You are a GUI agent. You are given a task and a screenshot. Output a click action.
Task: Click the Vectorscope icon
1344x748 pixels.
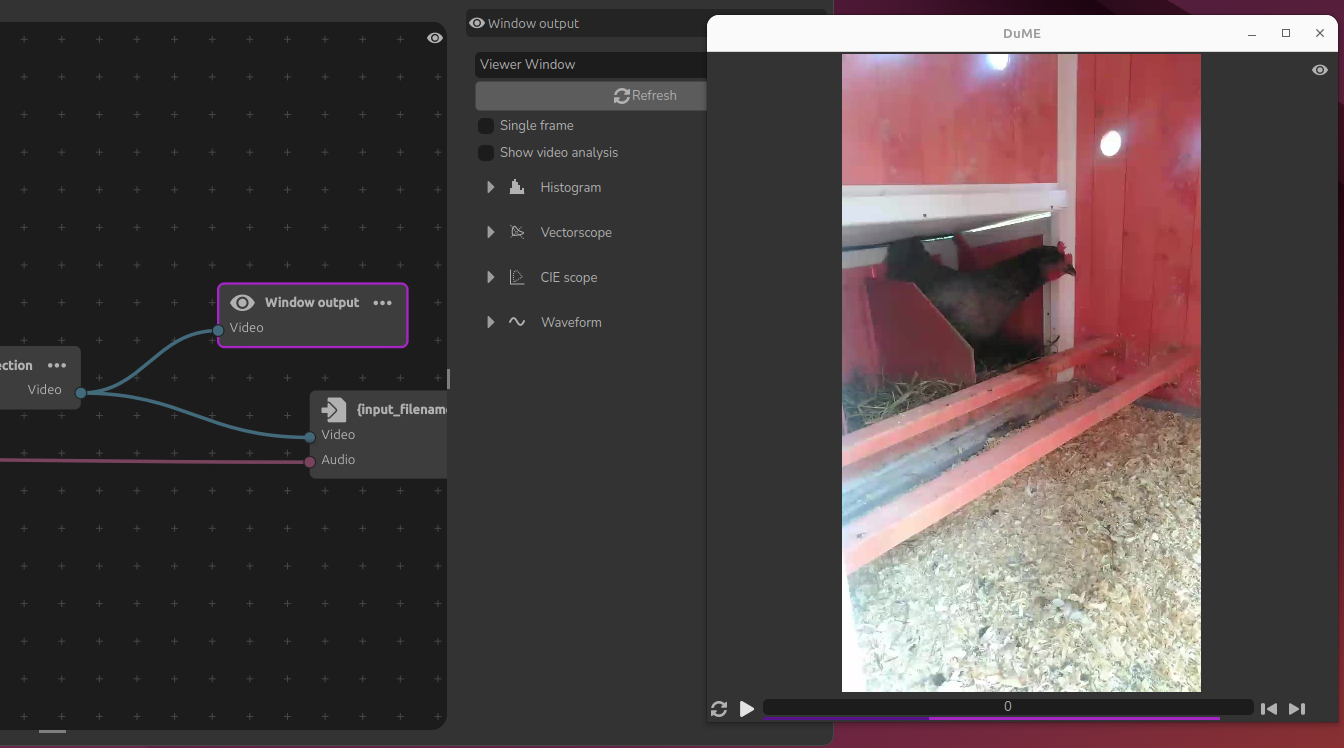click(517, 232)
